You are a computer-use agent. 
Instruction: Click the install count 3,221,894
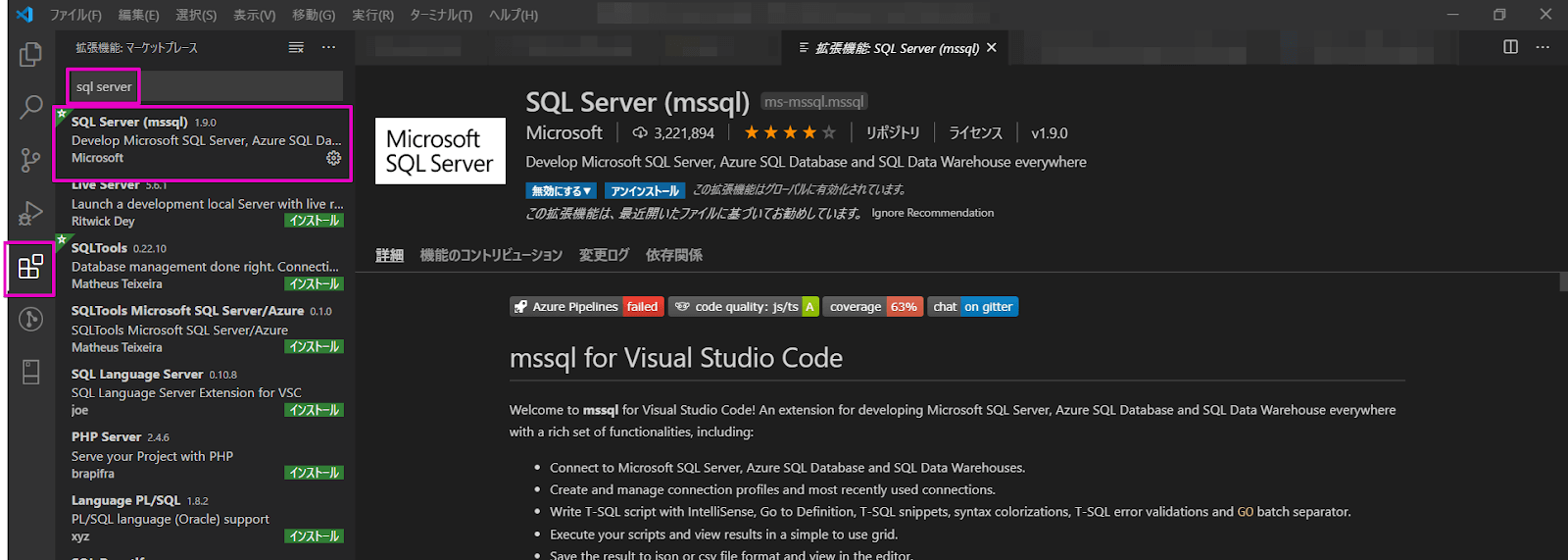(x=673, y=133)
